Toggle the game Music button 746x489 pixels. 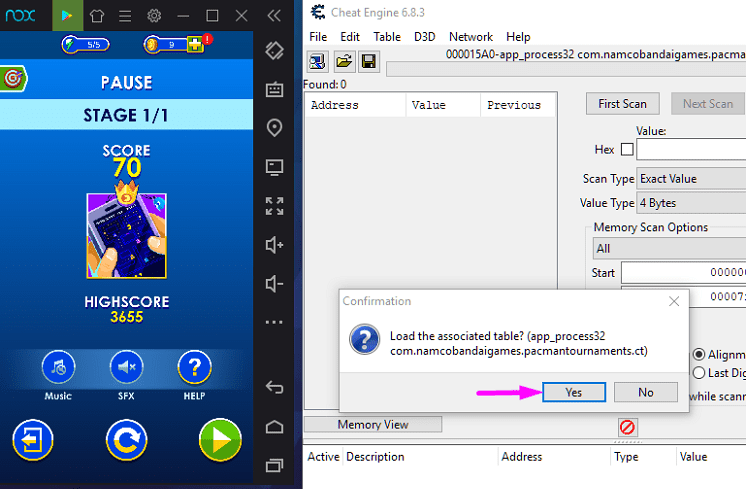58,367
